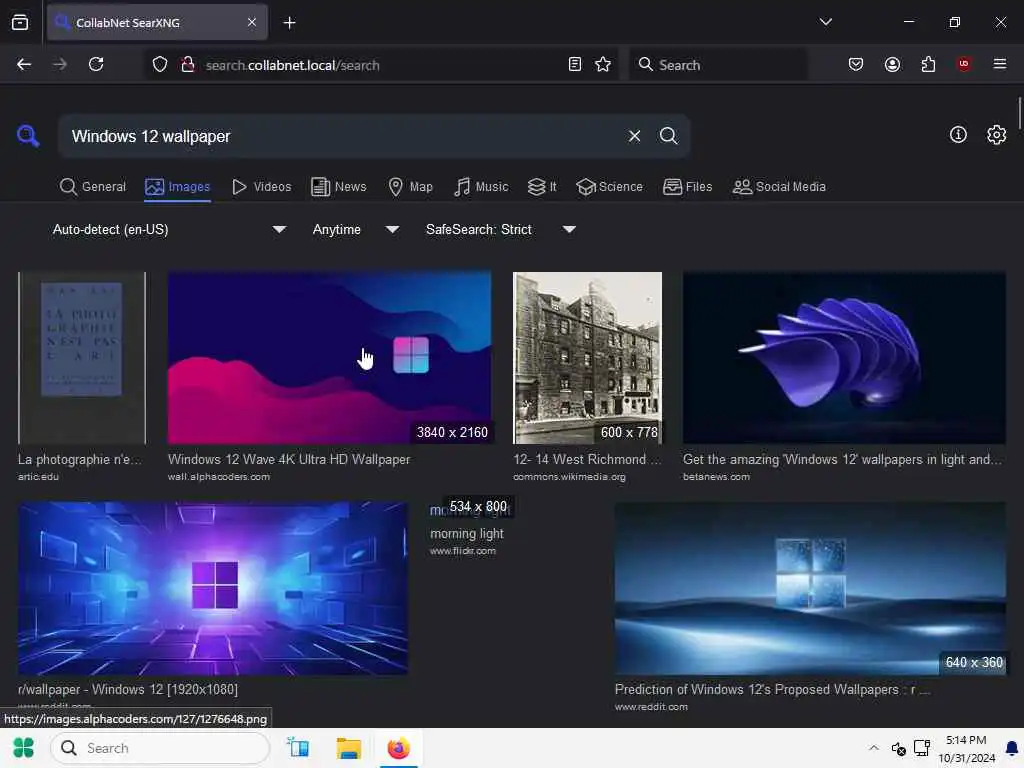Click Windows 12 Wave 4K Ultra HD title
The image size is (1024, 768).
289,459
